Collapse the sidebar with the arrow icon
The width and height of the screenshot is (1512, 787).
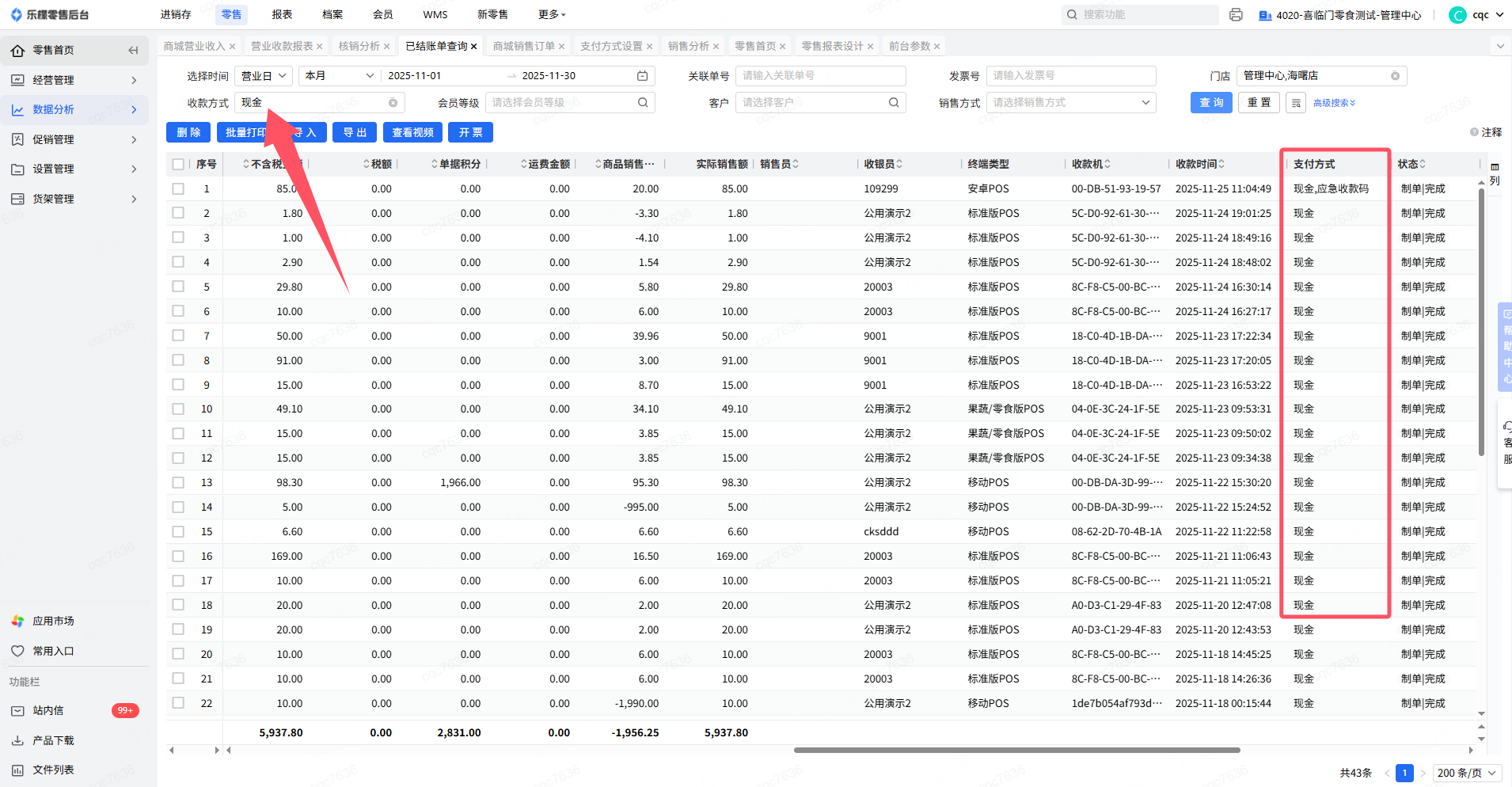133,50
